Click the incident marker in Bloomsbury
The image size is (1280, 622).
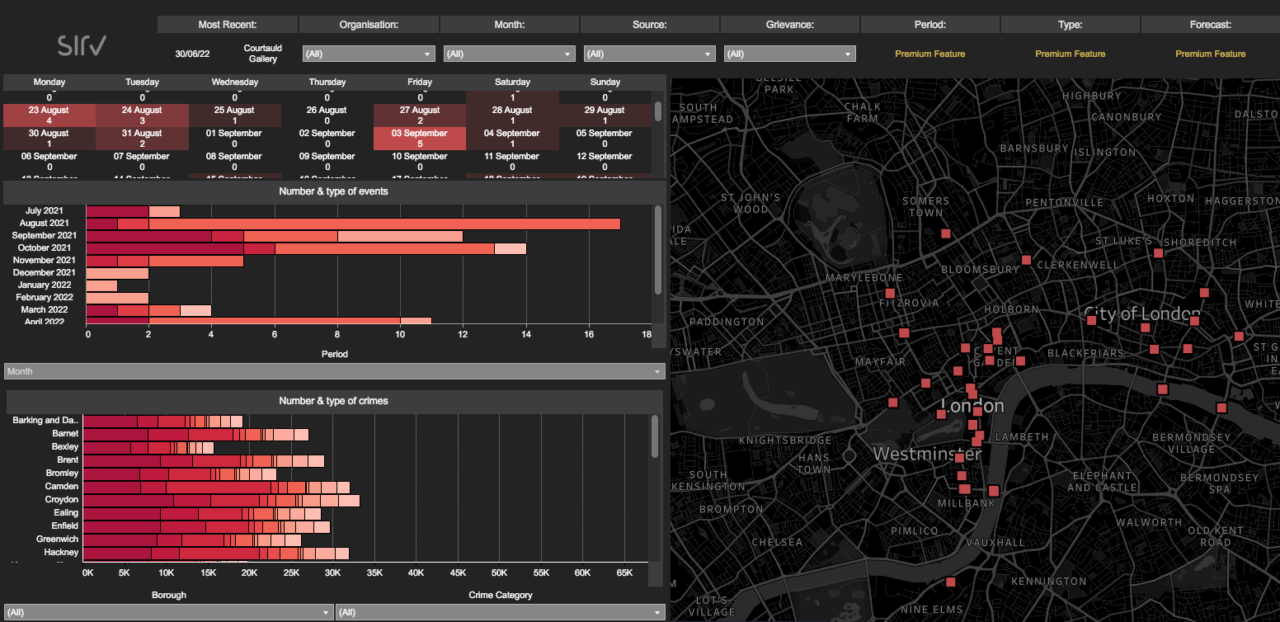point(1027,261)
